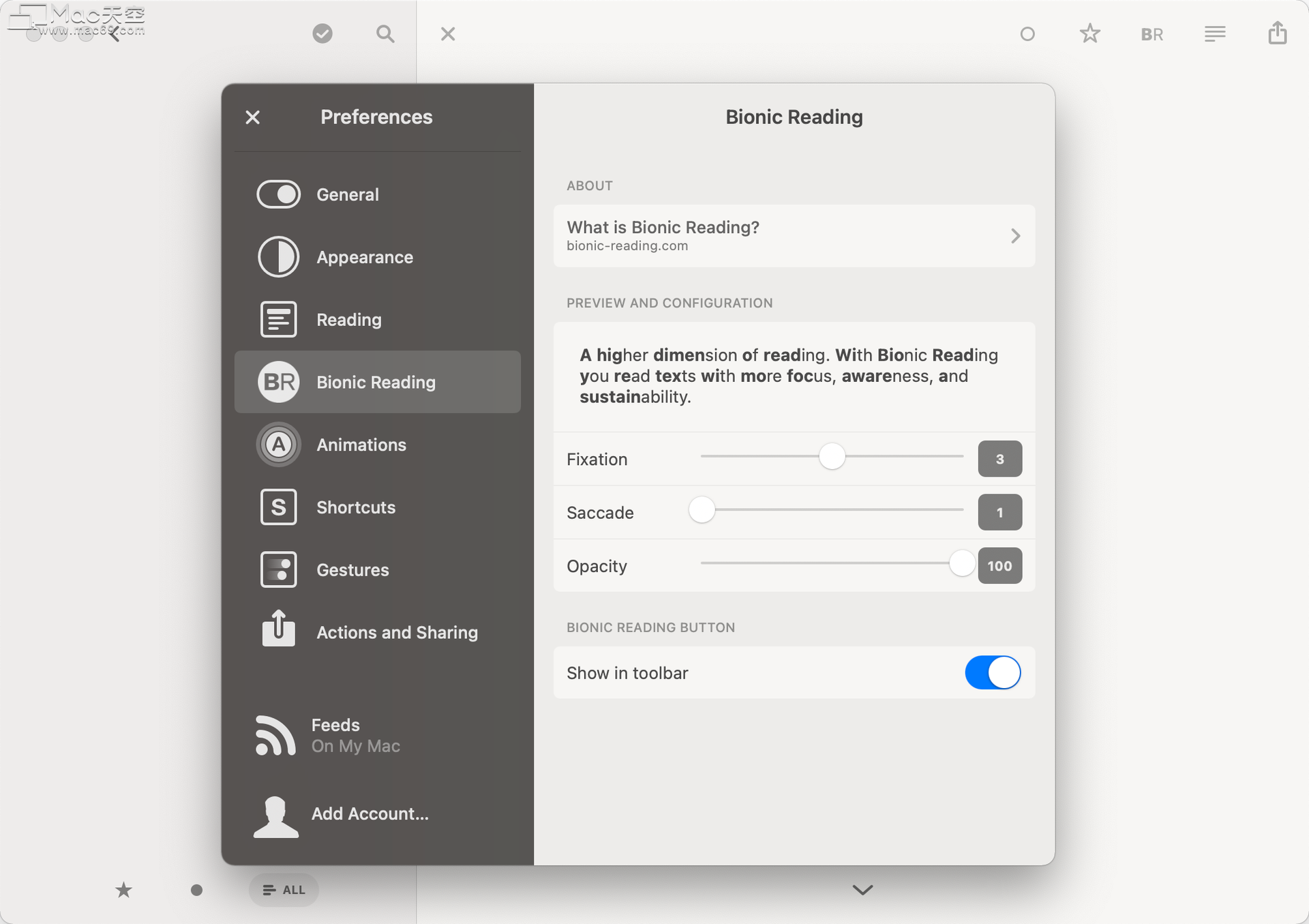This screenshot has height=924, width=1309.
Task: Toggle unread circle icon in toolbar
Action: [x=1027, y=33]
